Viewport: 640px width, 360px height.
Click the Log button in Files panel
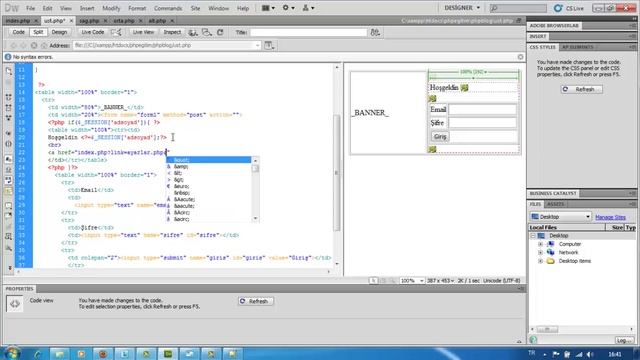(624, 340)
